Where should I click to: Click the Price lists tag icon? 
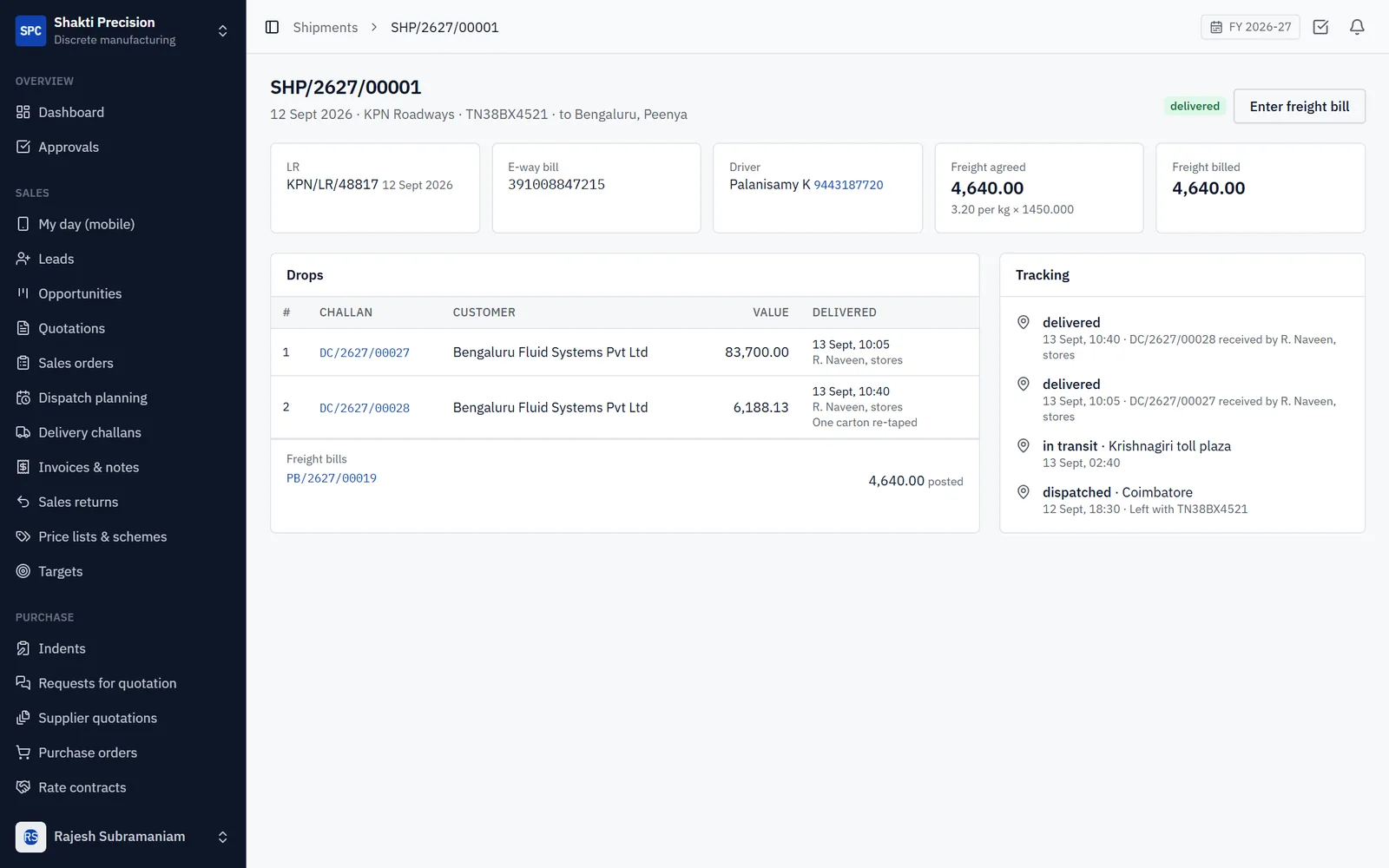pos(23,536)
